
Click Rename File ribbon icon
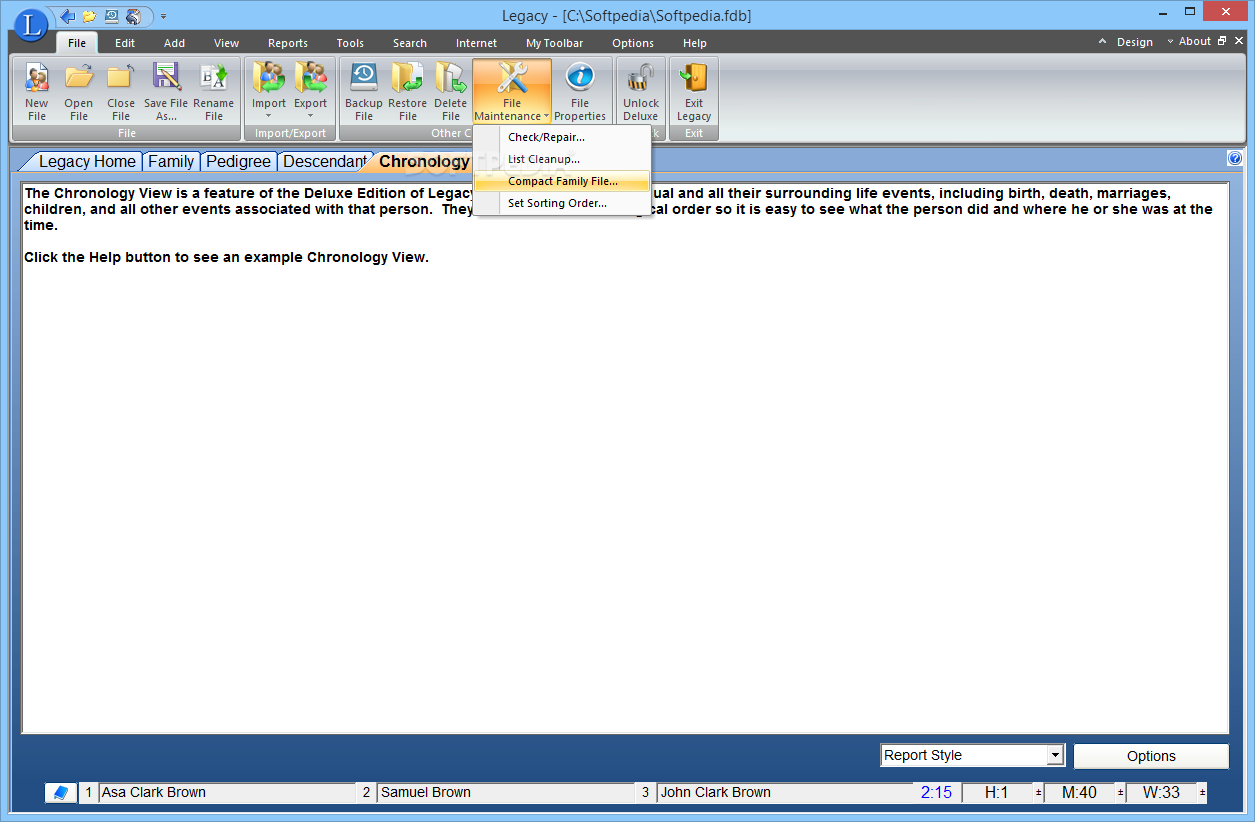213,91
